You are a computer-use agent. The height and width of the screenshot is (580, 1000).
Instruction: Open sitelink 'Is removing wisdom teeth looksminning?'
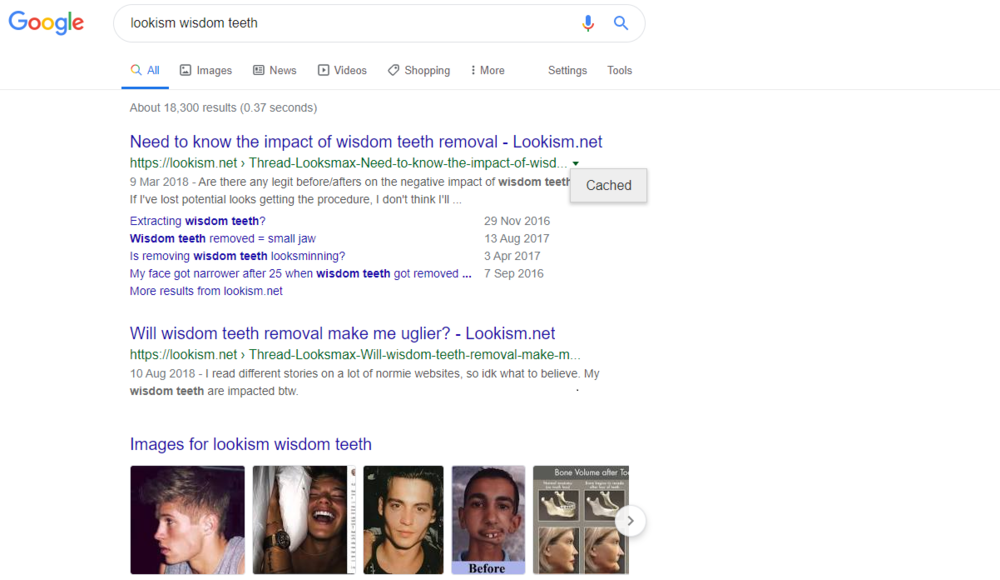(237, 256)
